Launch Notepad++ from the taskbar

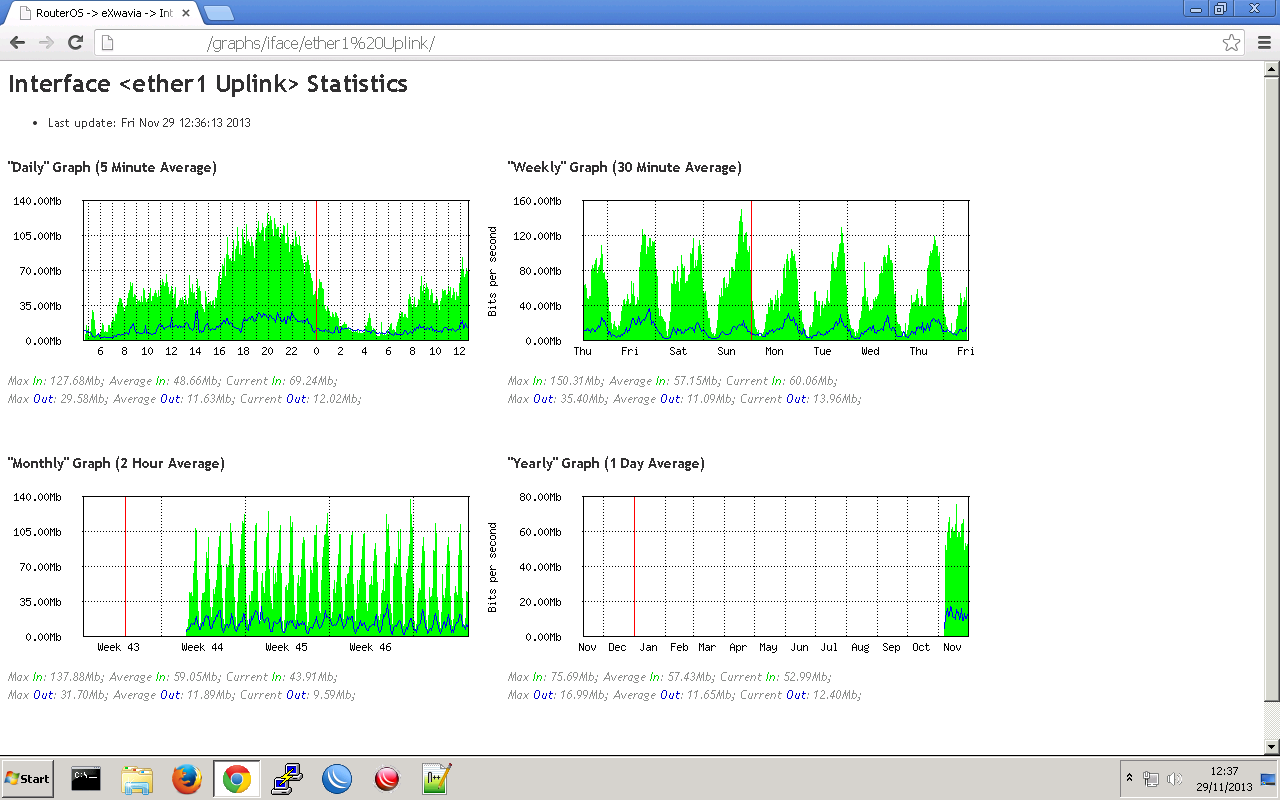coord(437,778)
